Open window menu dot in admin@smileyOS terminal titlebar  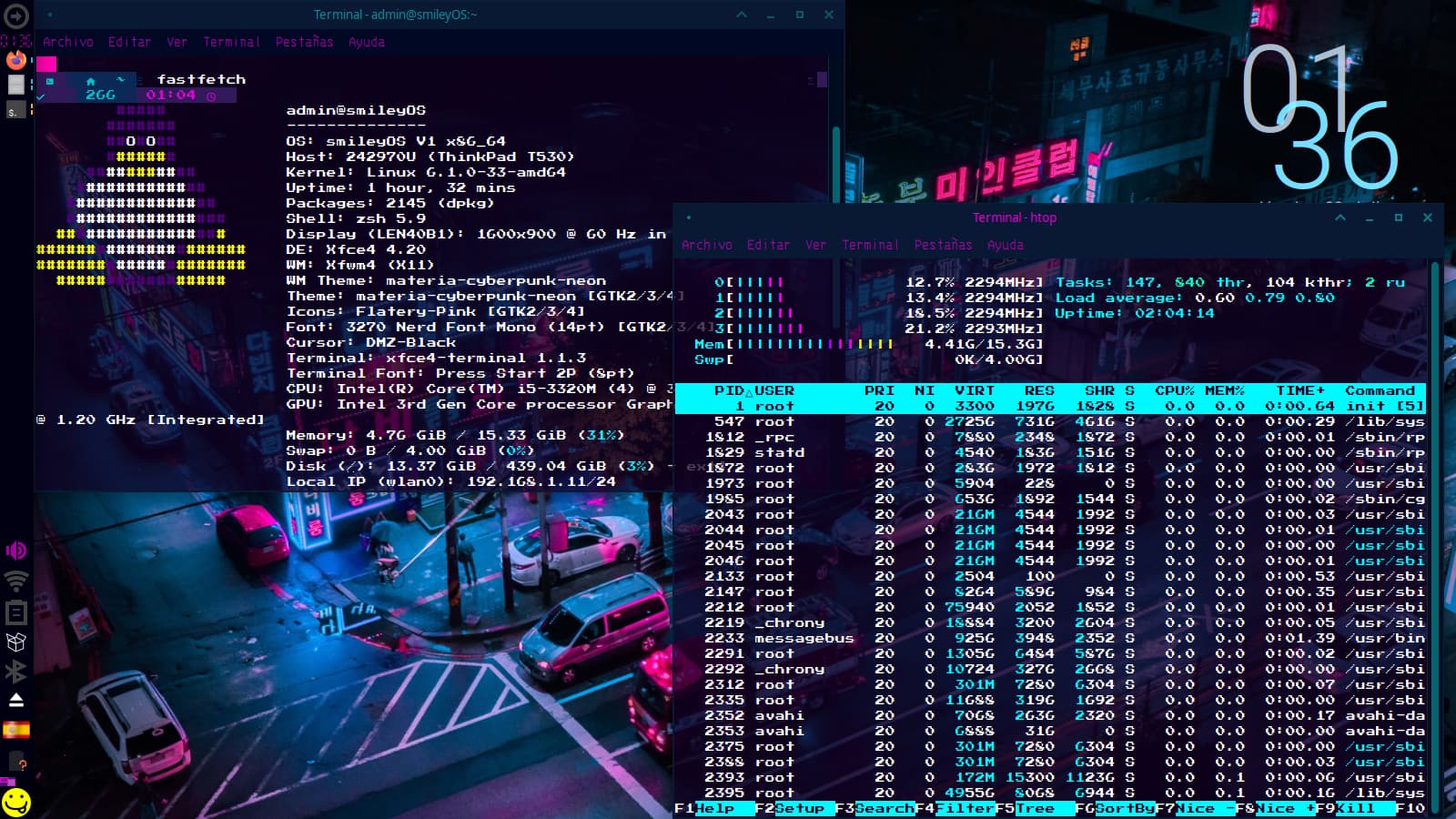[x=49, y=15]
